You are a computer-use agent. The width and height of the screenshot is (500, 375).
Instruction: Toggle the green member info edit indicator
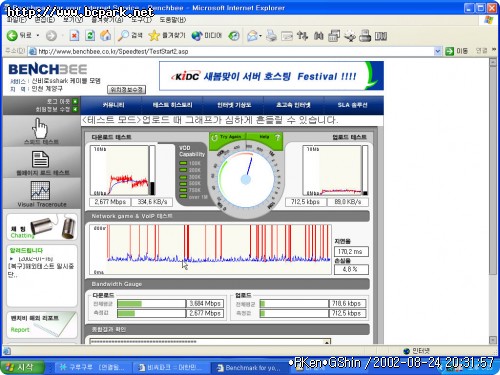pos(75,109)
